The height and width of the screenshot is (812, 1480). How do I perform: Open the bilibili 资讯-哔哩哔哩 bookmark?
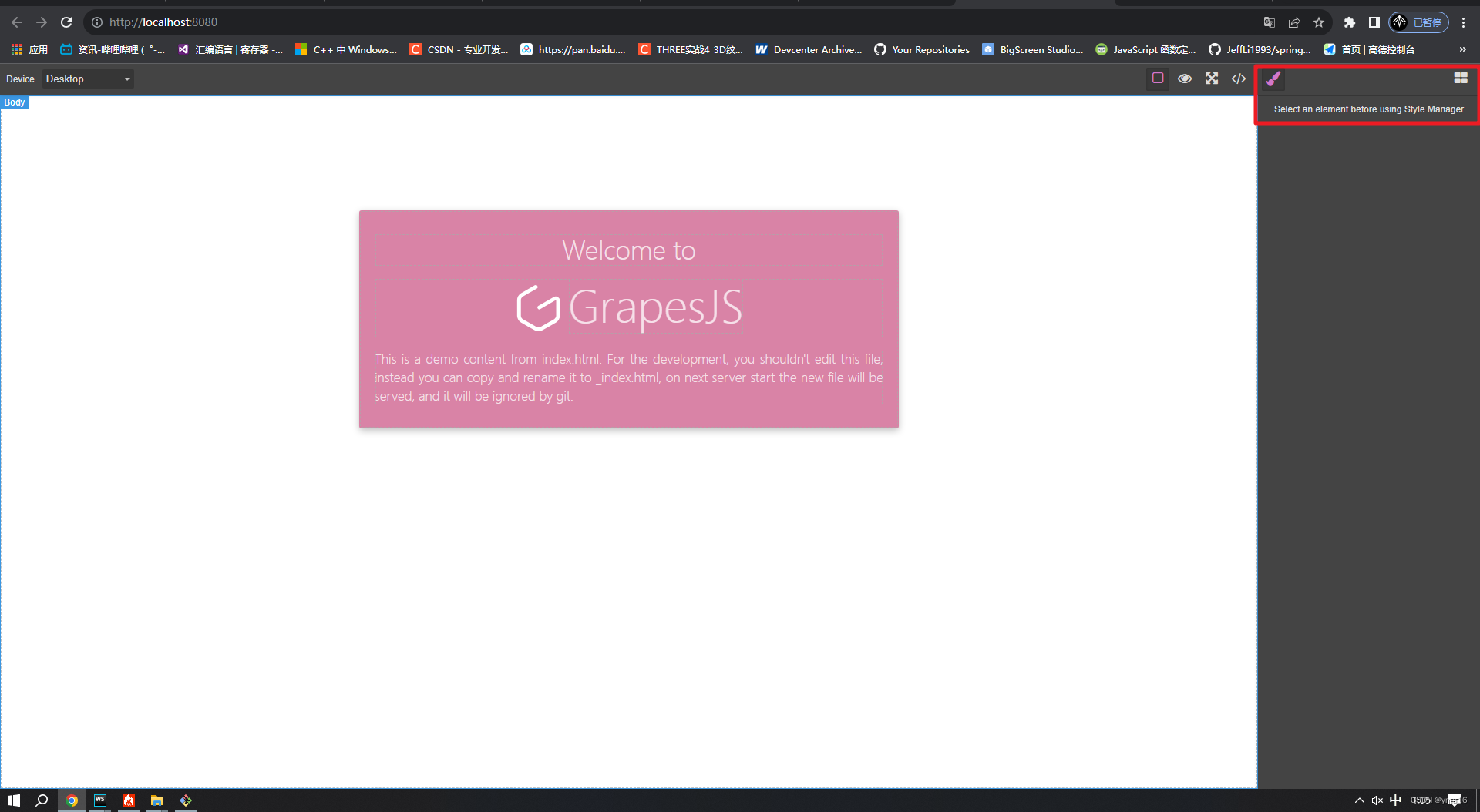[x=113, y=49]
